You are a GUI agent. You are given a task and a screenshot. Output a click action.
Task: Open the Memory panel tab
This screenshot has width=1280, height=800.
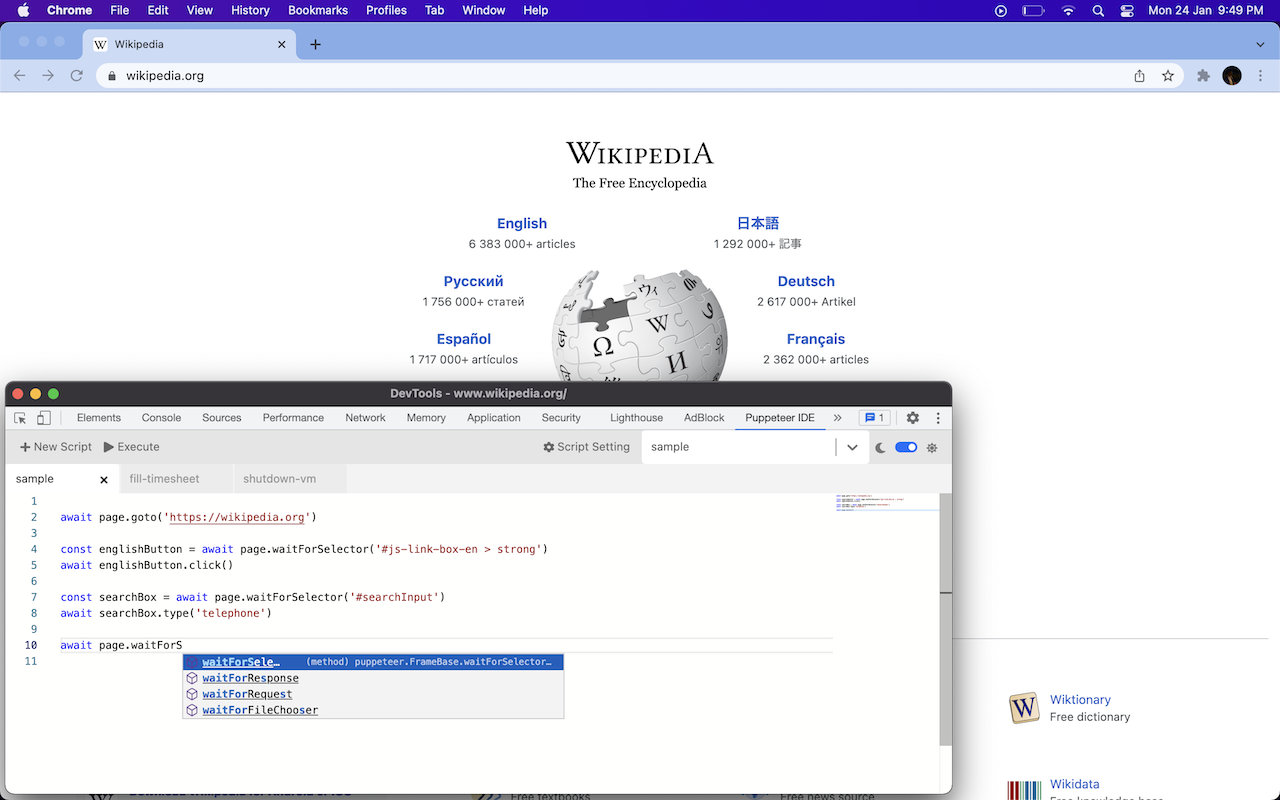426,418
